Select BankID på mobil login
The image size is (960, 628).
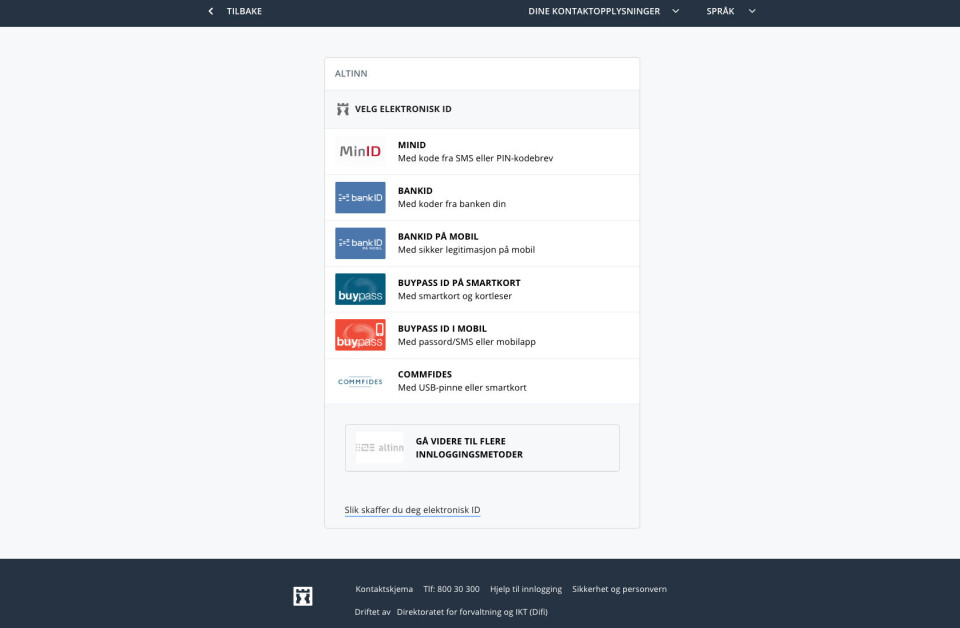pos(482,243)
